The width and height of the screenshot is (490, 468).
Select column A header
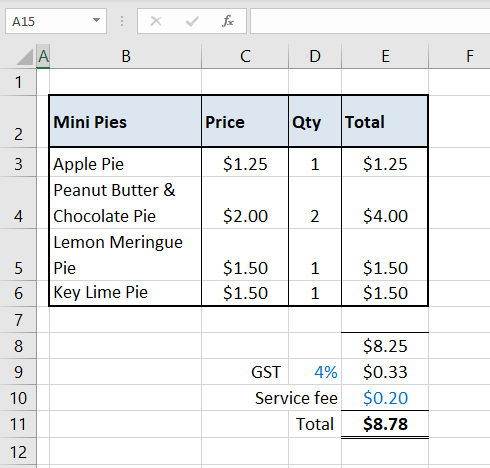click(43, 56)
